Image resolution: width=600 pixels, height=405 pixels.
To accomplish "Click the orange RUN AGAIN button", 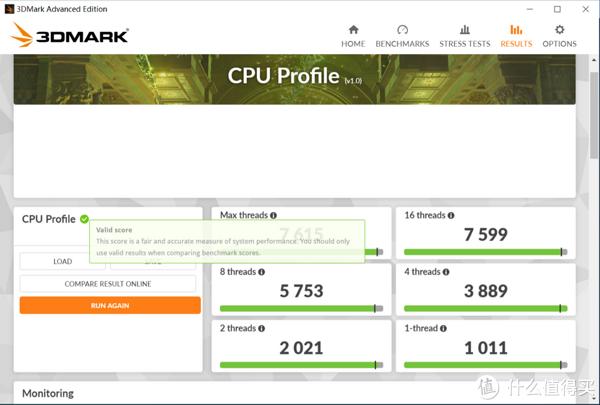I will (x=110, y=305).
